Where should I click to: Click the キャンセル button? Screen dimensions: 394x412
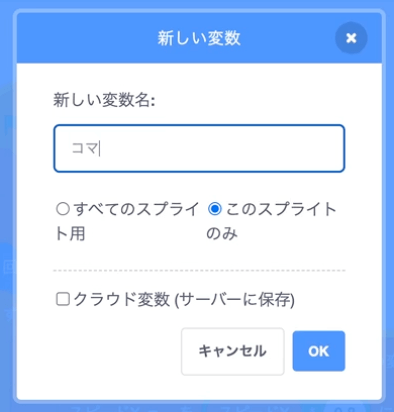233,351
